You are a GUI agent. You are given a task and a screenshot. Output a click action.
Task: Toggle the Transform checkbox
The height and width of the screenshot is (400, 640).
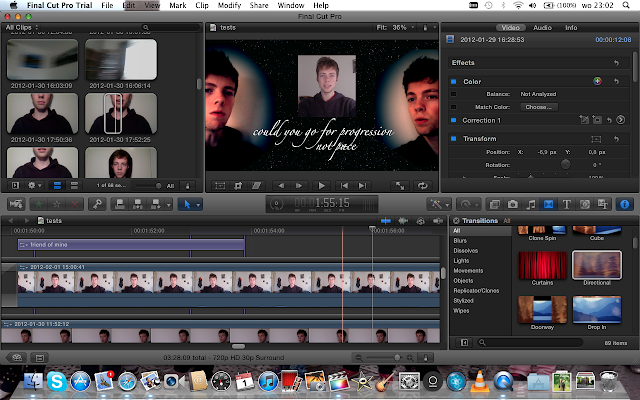(453, 139)
